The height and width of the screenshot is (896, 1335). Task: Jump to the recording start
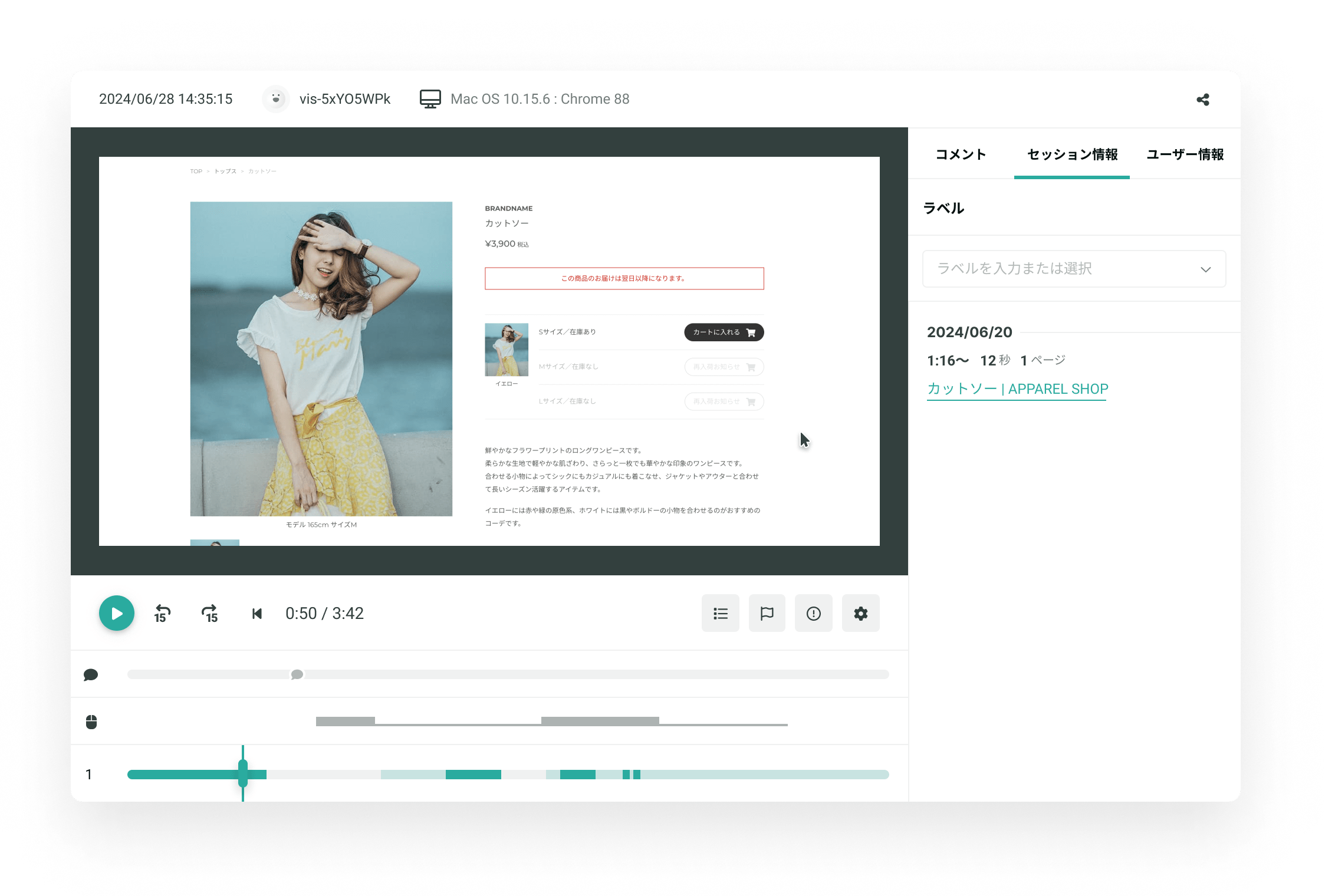point(257,614)
